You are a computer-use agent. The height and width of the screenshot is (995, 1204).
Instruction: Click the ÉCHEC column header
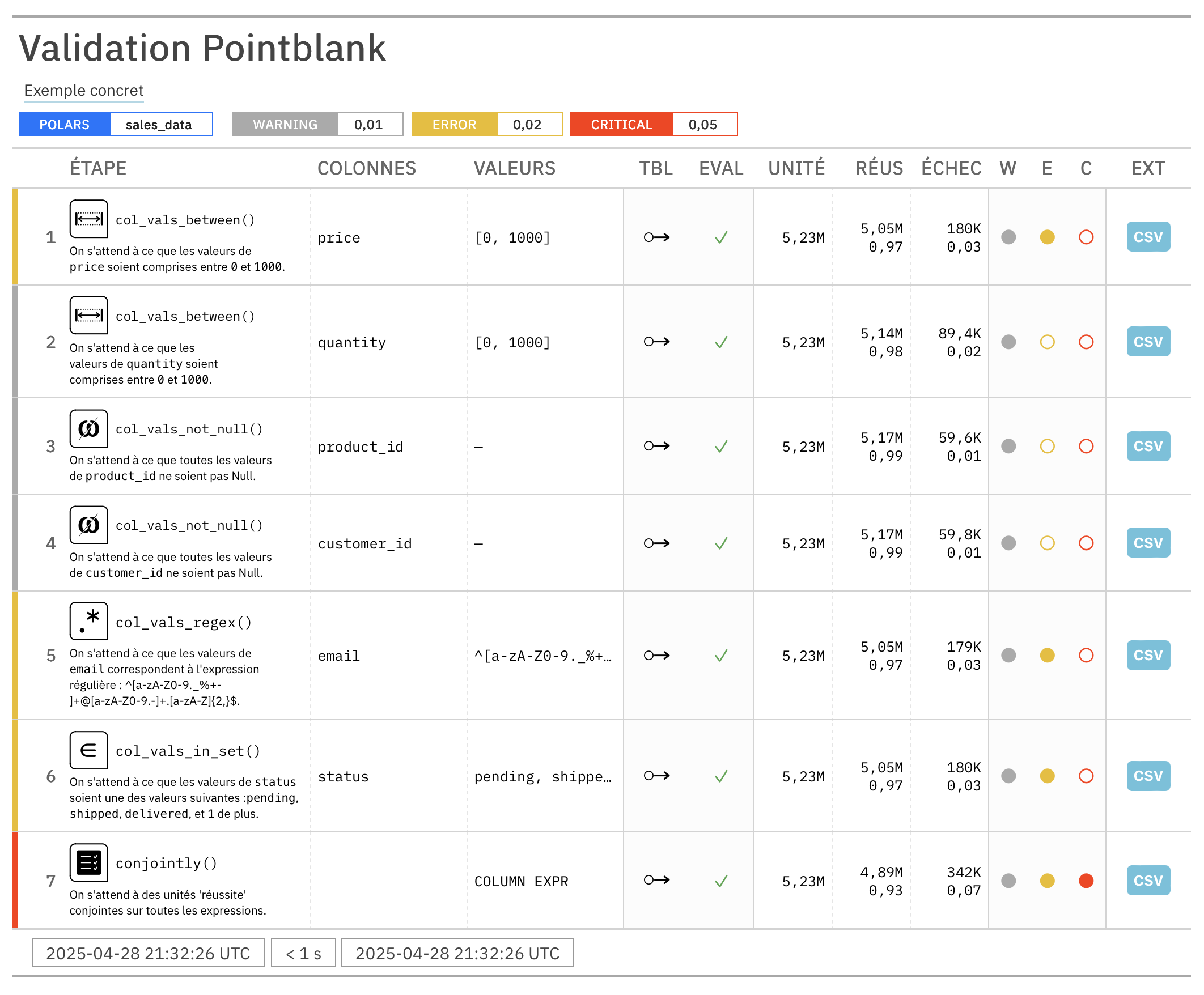point(951,168)
